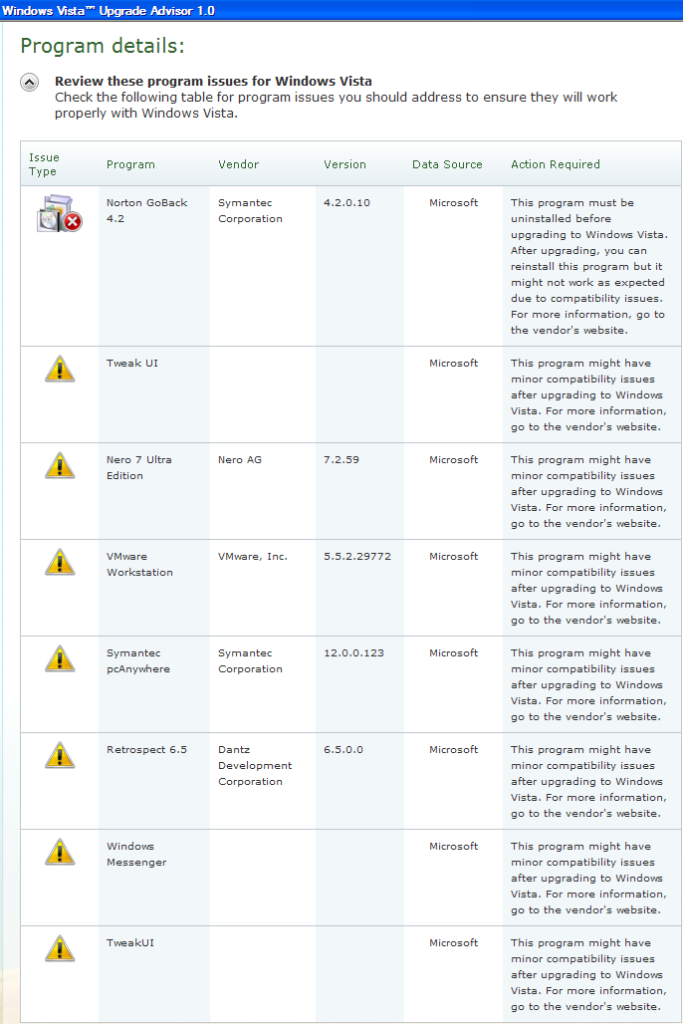Collapse the Review these program issues section
The width and height of the screenshot is (683, 1024).
point(29,82)
